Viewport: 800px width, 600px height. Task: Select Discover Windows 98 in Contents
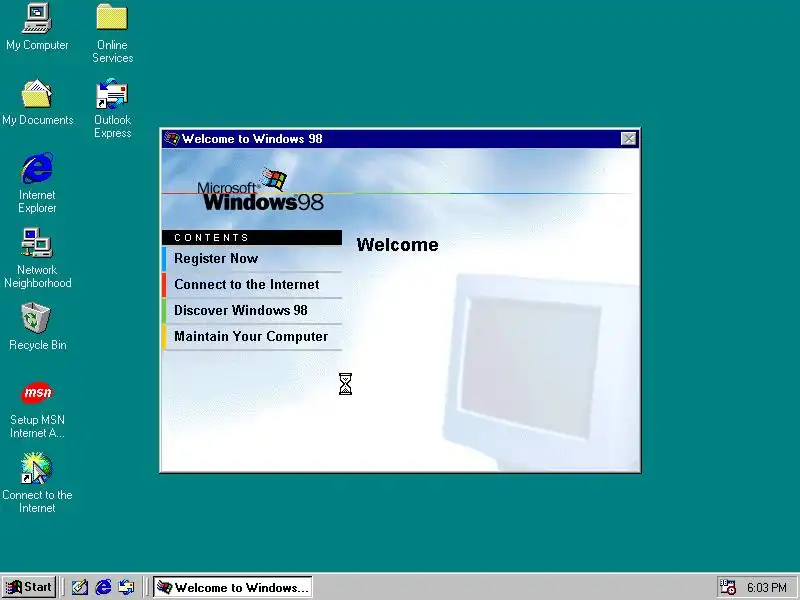pyautogui.click(x=252, y=311)
